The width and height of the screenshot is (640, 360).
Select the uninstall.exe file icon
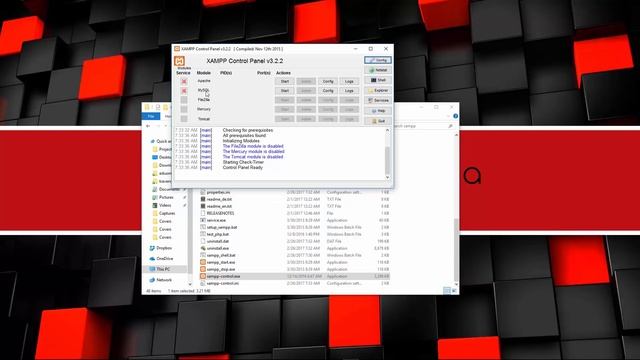coord(203,248)
